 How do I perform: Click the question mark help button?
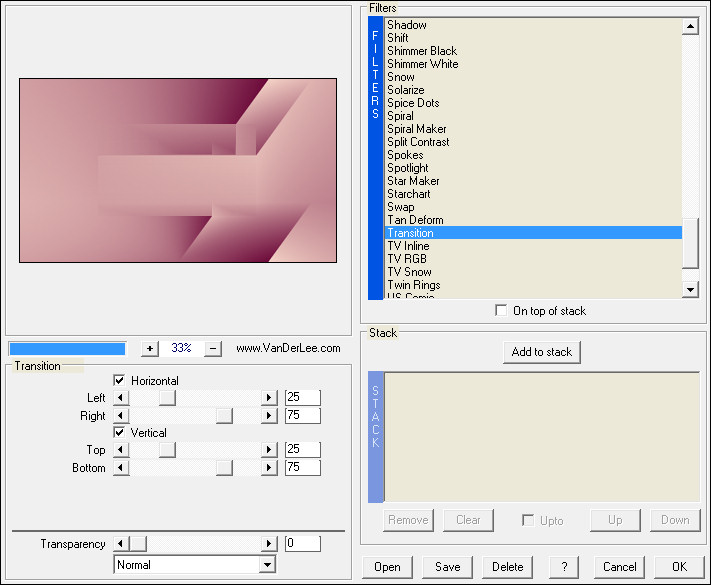pyautogui.click(x=564, y=566)
